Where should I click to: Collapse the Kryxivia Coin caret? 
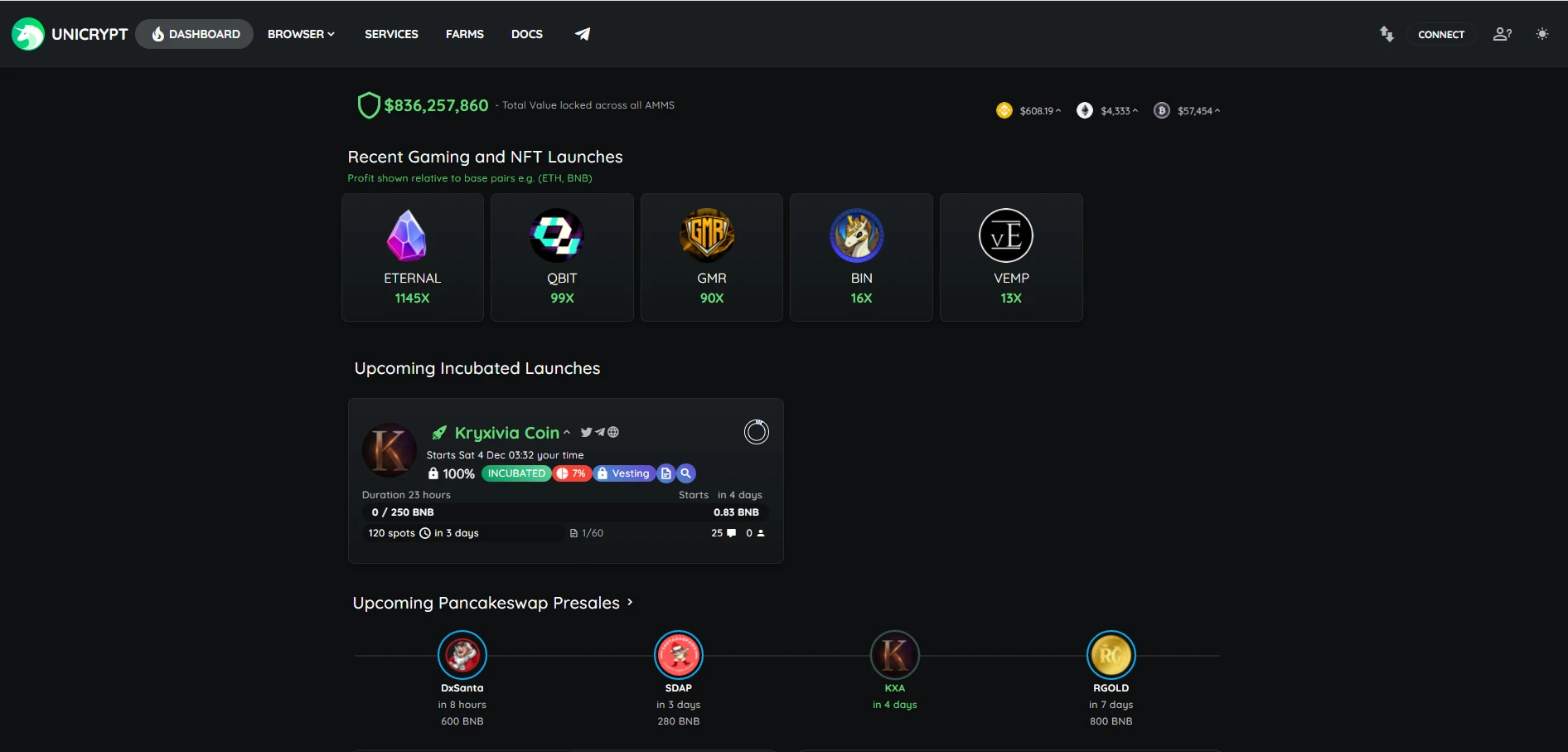click(567, 433)
